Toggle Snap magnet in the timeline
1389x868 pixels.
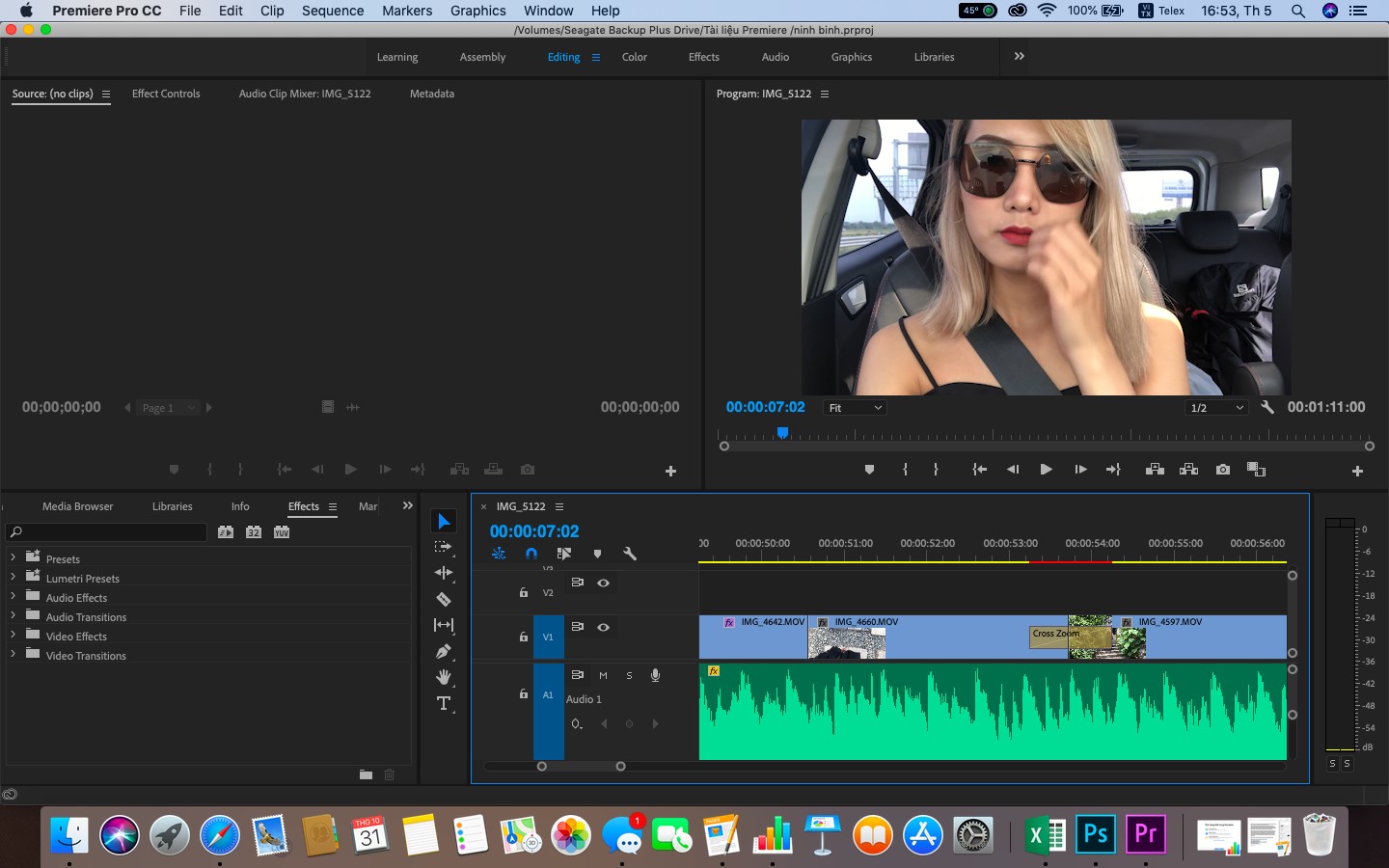point(531,554)
